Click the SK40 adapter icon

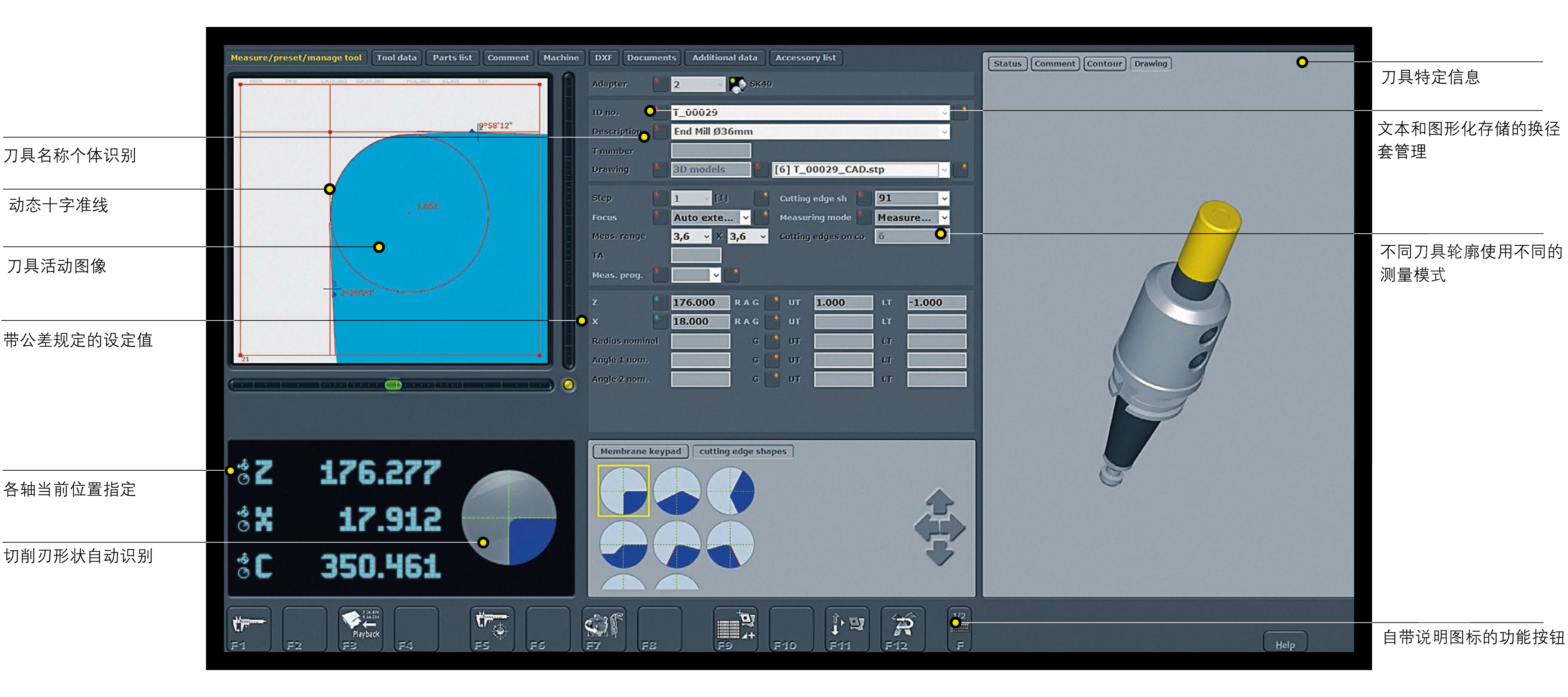pos(737,84)
